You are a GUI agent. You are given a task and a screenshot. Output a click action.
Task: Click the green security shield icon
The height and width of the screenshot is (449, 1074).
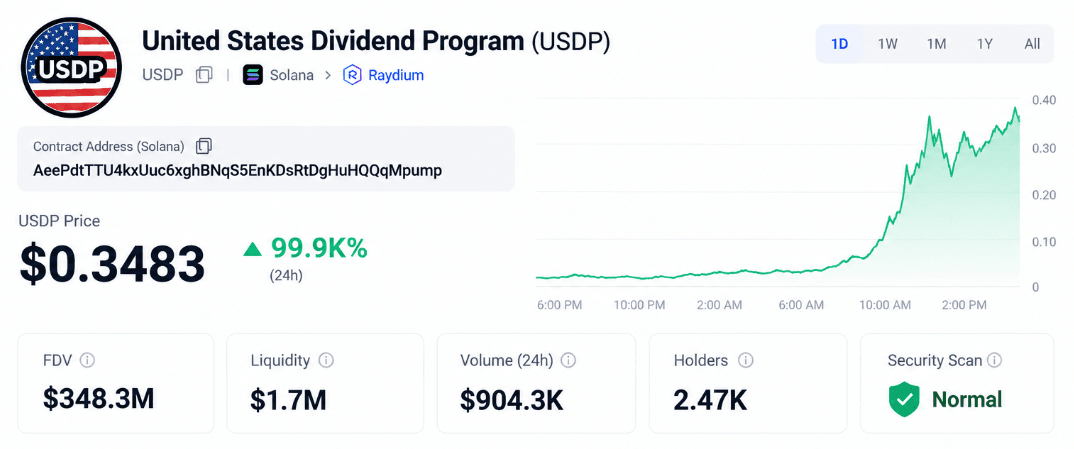[x=904, y=400]
